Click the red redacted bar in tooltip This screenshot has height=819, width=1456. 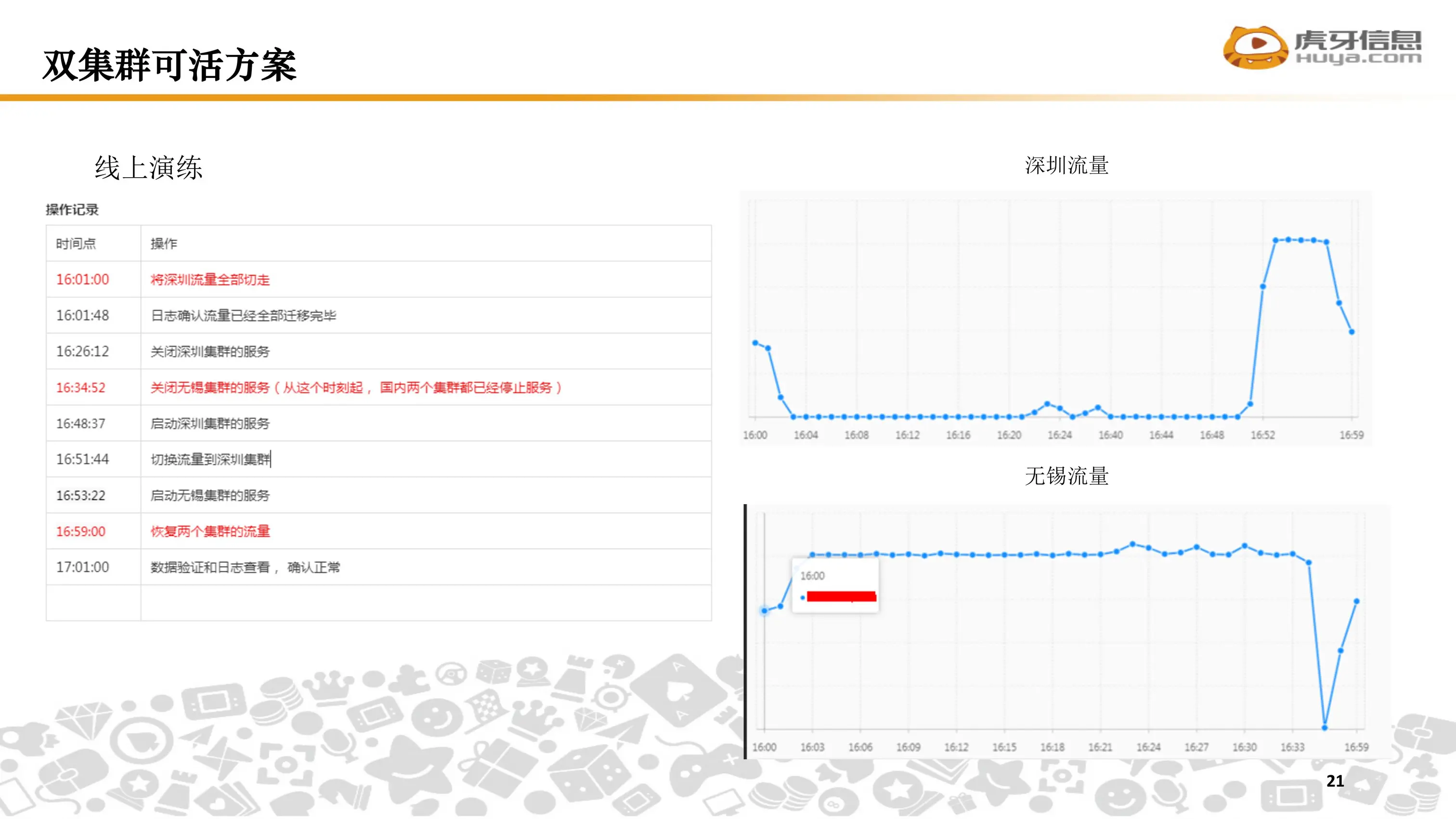point(841,596)
